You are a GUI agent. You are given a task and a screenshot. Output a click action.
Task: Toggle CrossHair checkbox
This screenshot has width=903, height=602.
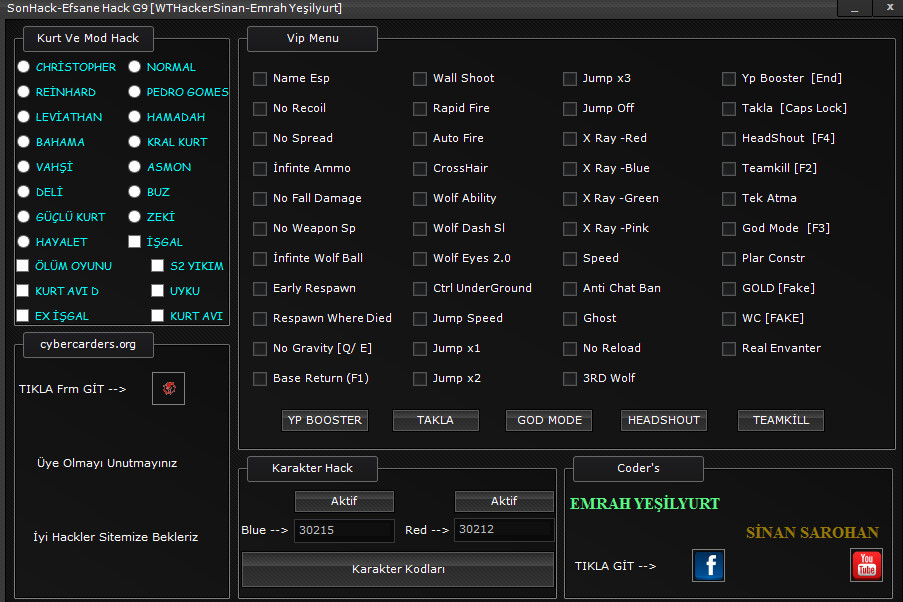click(x=420, y=168)
